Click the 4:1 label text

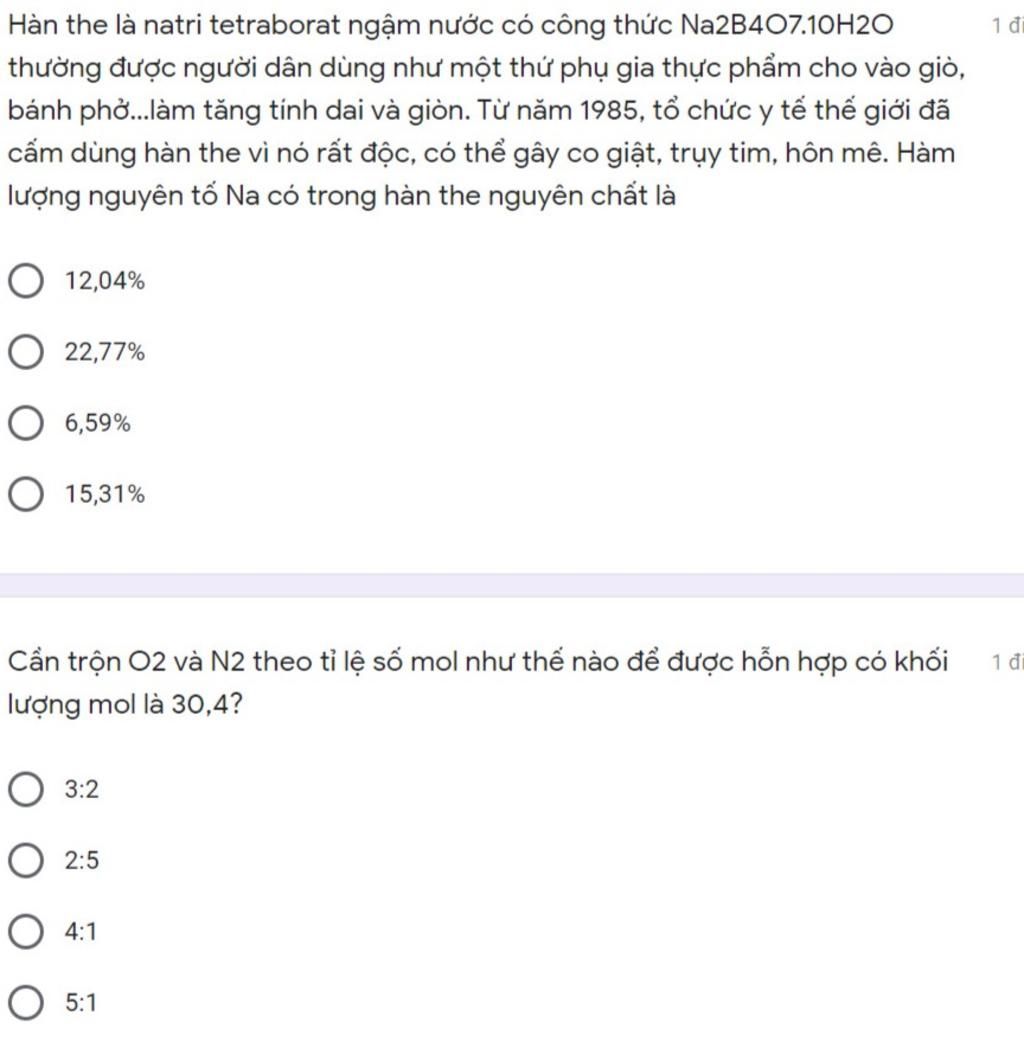tap(80, 932)
